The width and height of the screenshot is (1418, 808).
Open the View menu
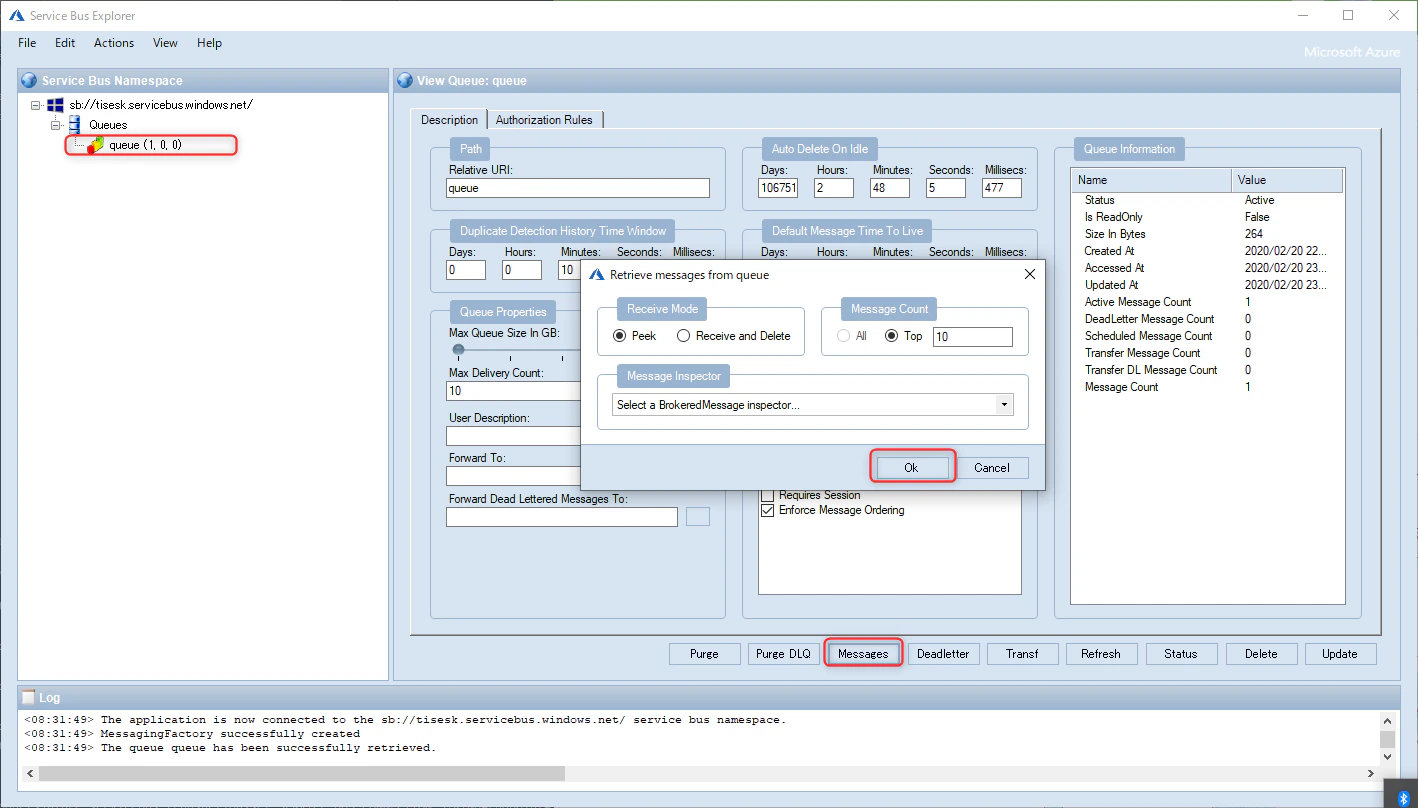166,43
